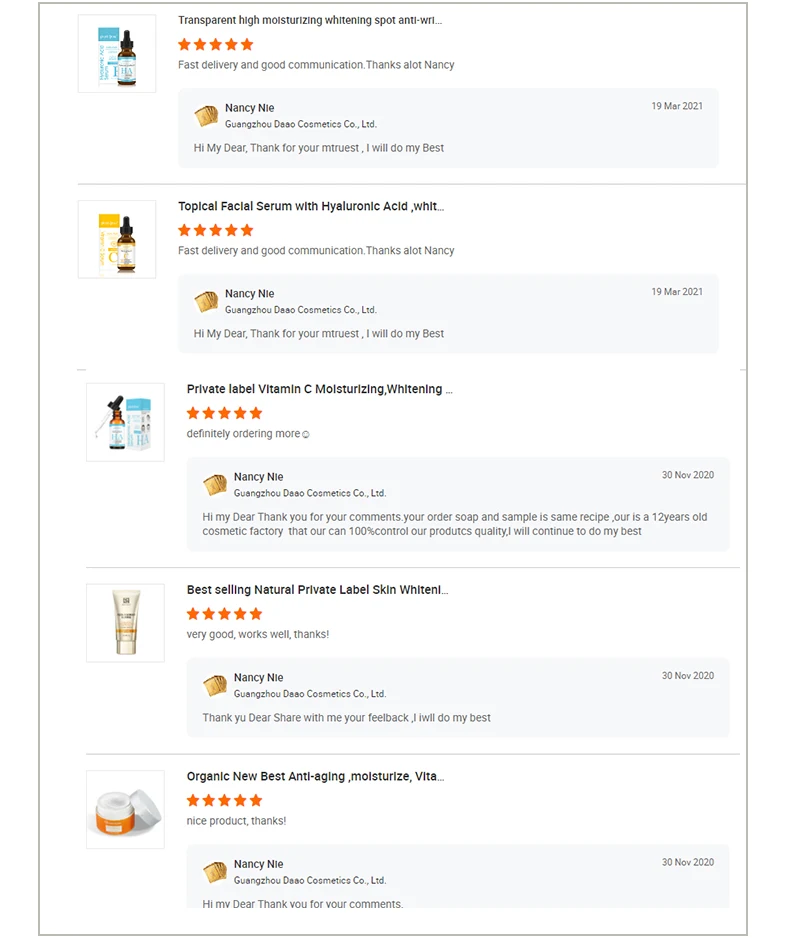This screenshot has width=790, height=951.
Task: Click seller avatar in Vitamin C review reply
Action: tap(215, 485)
